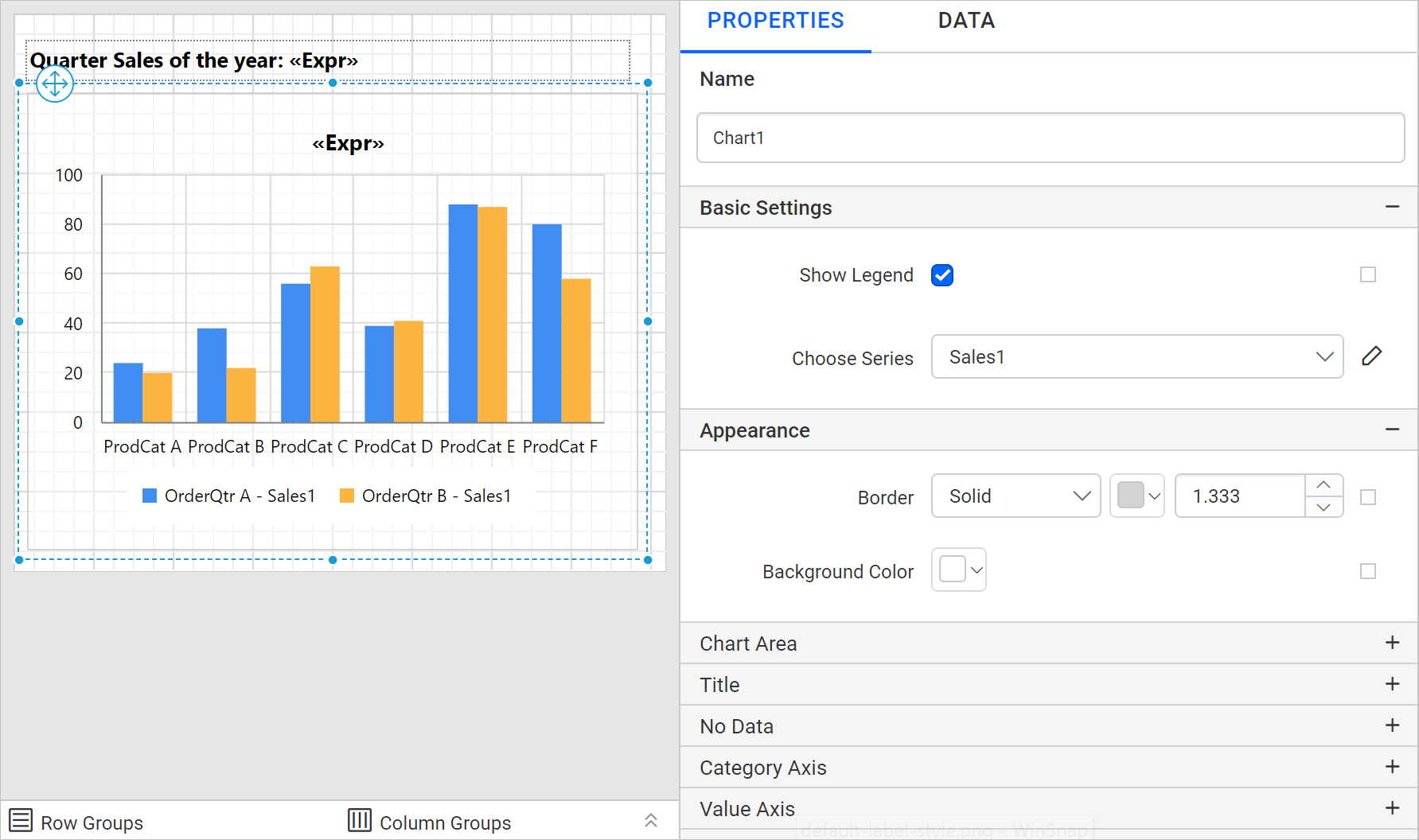The image size is (1419, 840).
Task: Switch to the PROPERTIES tab
Action: tap(775, 21)
